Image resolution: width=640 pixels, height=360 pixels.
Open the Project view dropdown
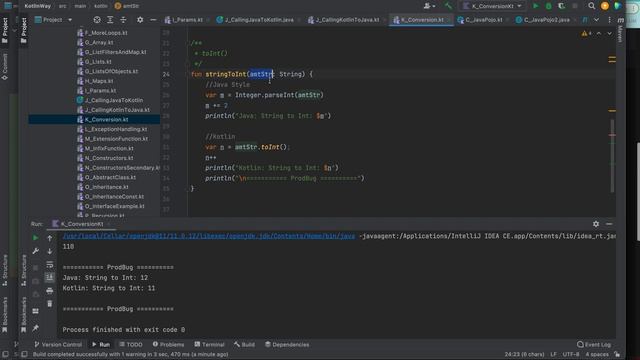53,20
